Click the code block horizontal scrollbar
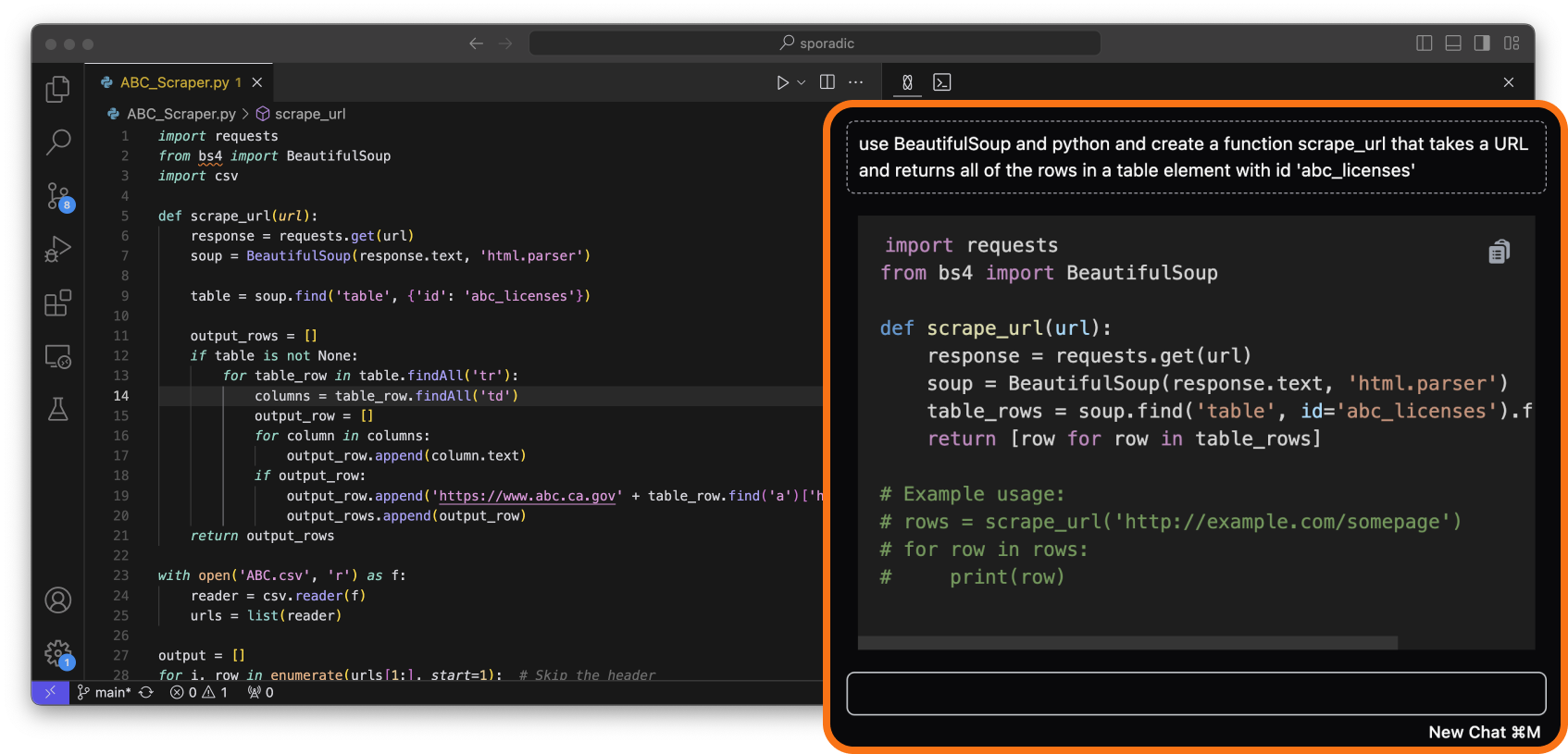Image resolution: width=1568 pixels, height=754 pixels. coord(1126,642)
